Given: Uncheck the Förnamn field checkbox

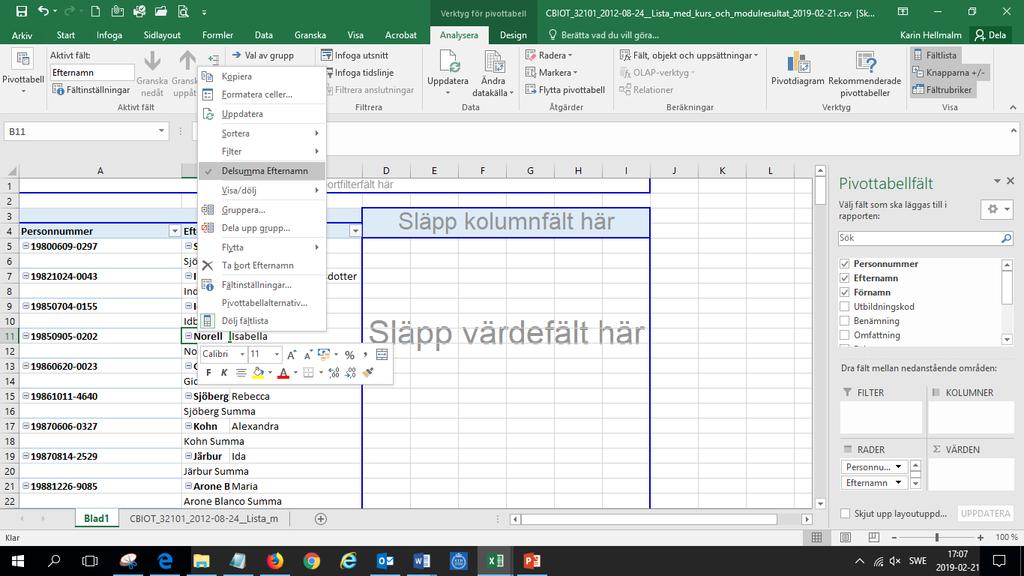Looking at the screenshot, I should (x=844, y=293).
